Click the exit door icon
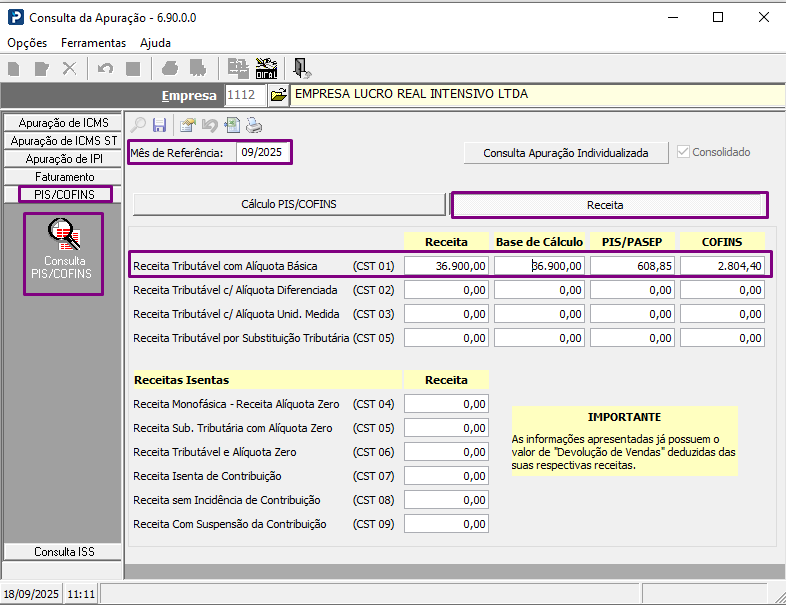Screen dimensions: 786x605 301,68
